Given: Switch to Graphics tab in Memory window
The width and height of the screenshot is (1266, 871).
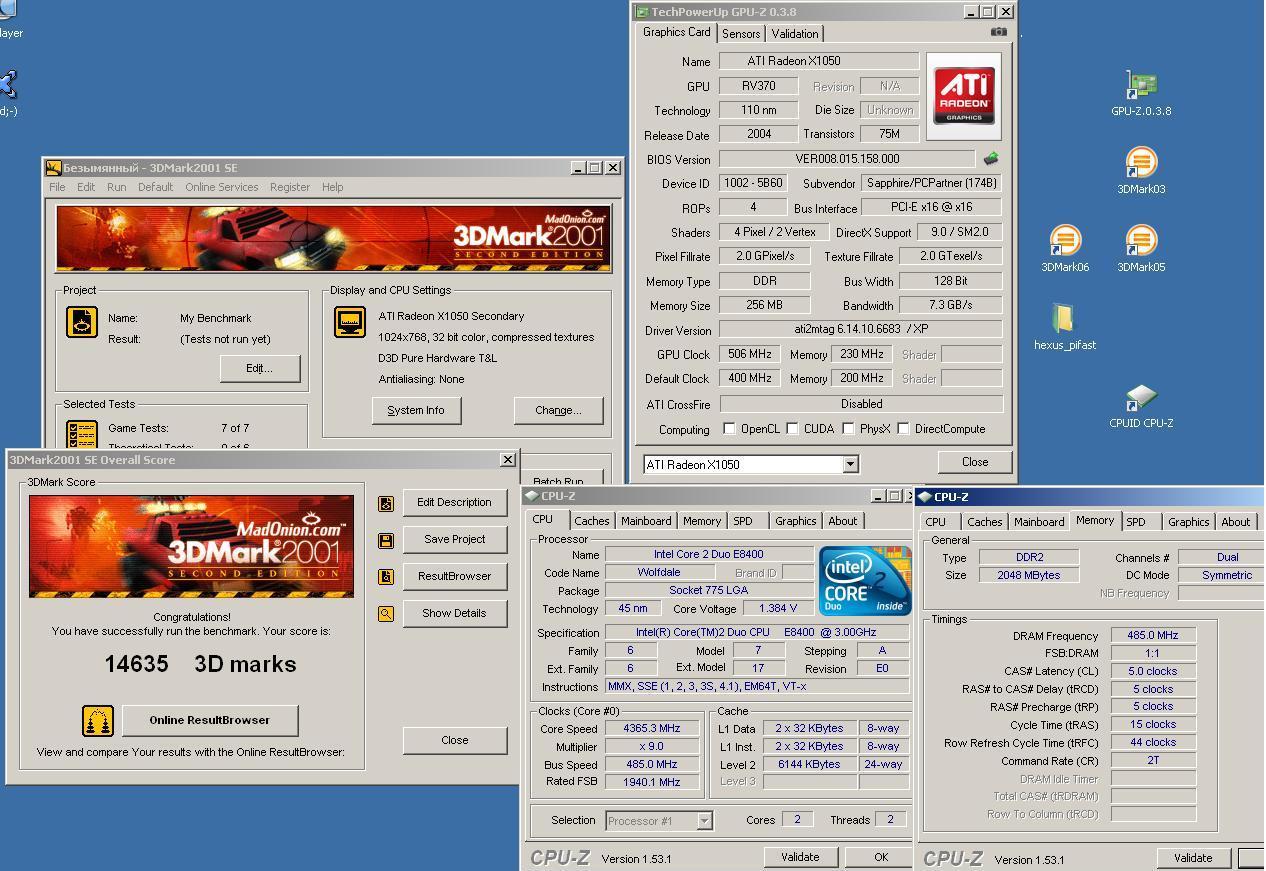Looking at the screenshot, I should pos(1188,522).
